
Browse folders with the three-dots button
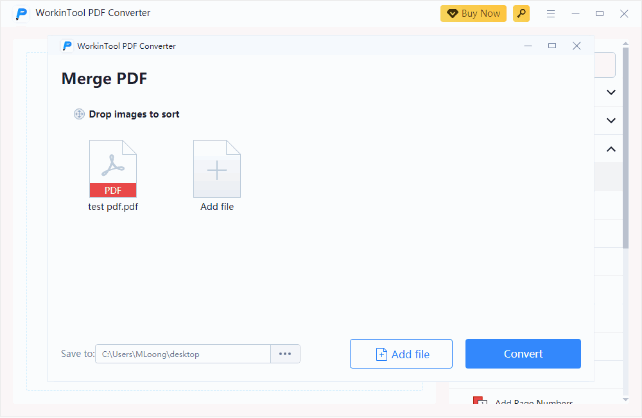pos(285,354)
